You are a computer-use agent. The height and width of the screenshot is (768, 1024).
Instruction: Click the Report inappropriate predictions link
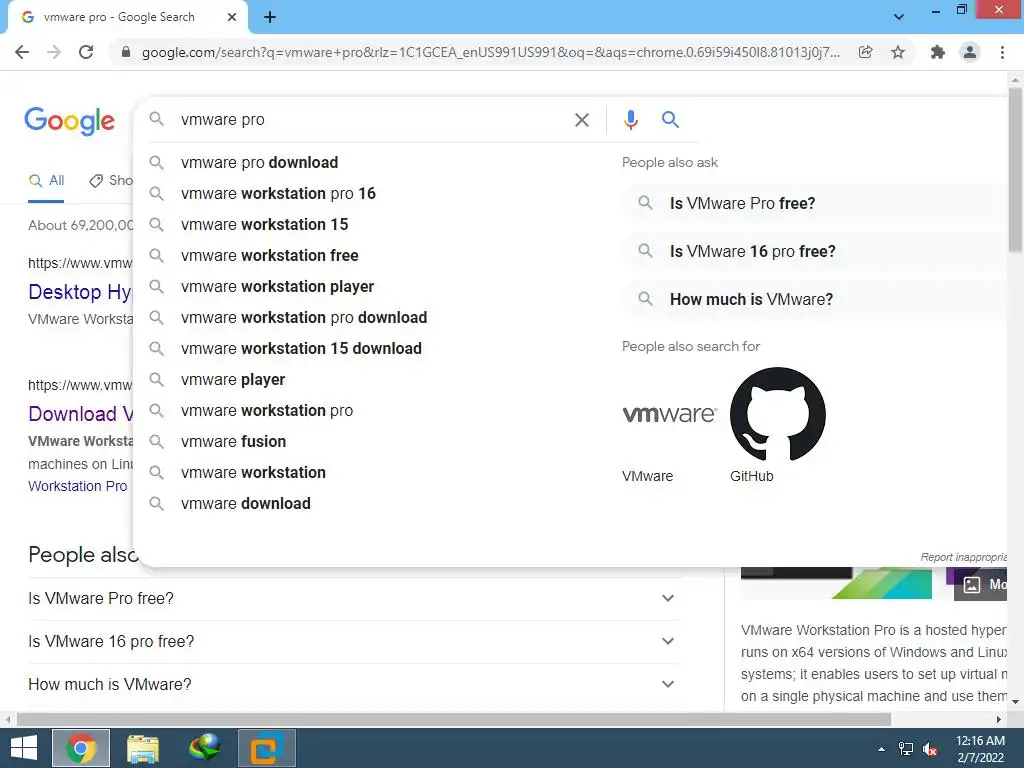coord(963,557)
